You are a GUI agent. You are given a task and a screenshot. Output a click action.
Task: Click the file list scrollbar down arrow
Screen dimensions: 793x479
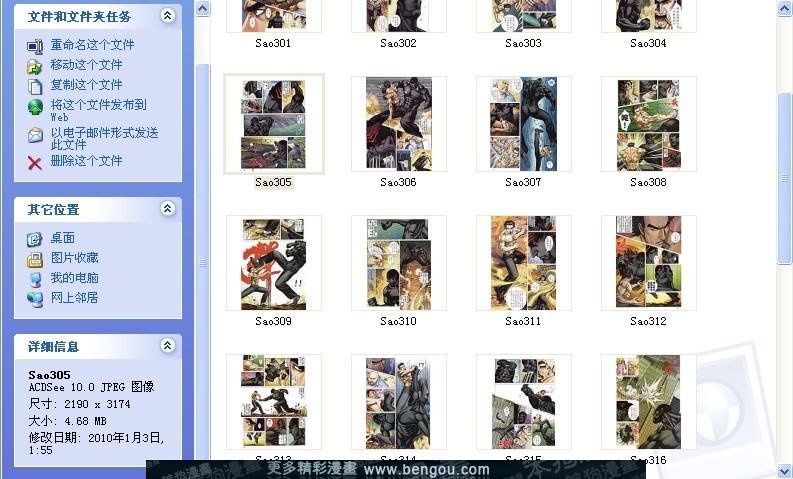coord(784,471)
